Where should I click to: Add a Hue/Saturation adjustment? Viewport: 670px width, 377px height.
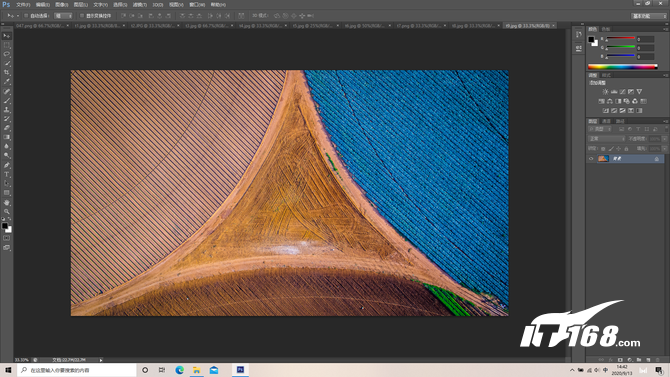click(x=601, y=101)
